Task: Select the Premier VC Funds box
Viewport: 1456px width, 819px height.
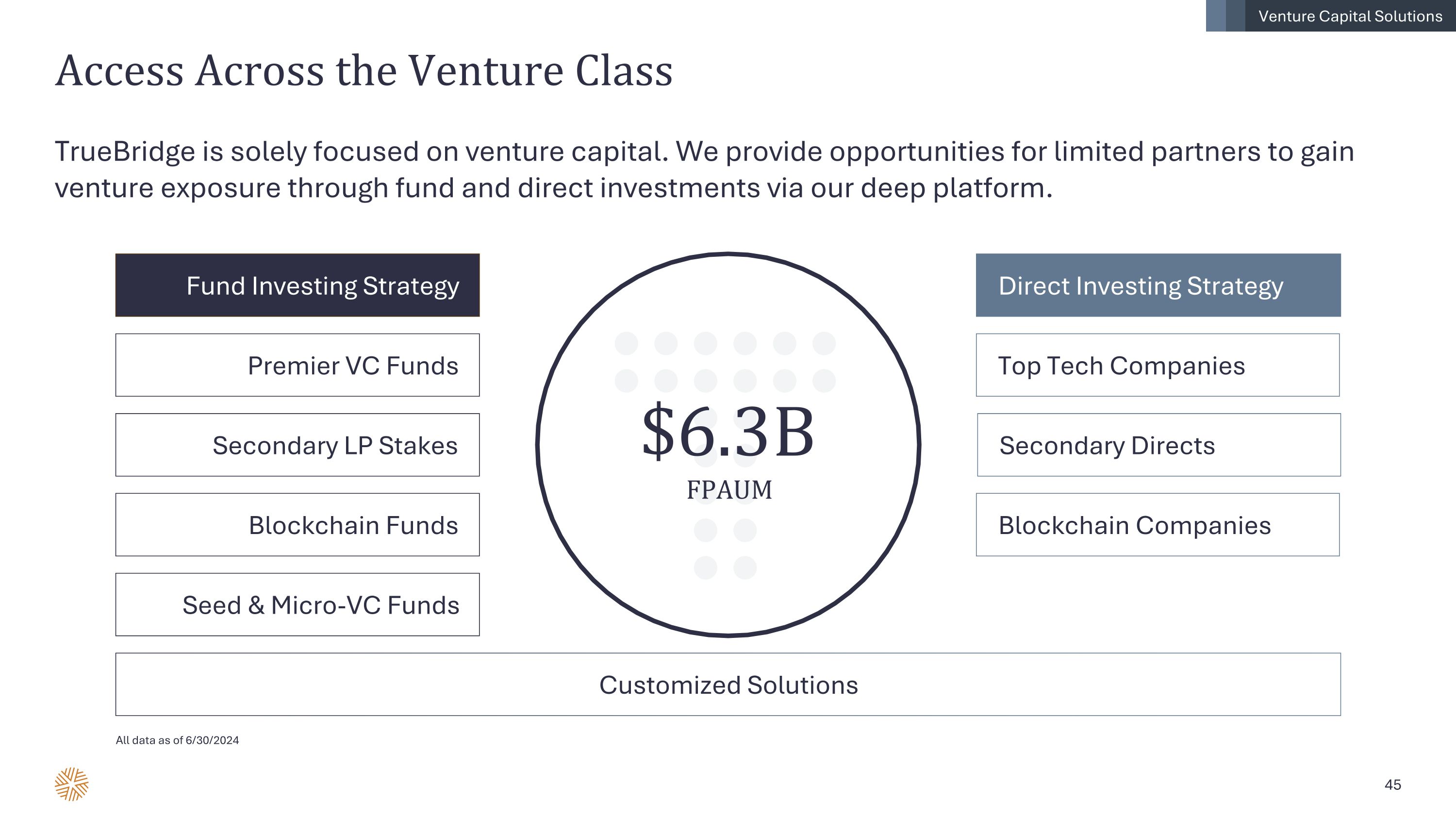Action: (298, 365)
